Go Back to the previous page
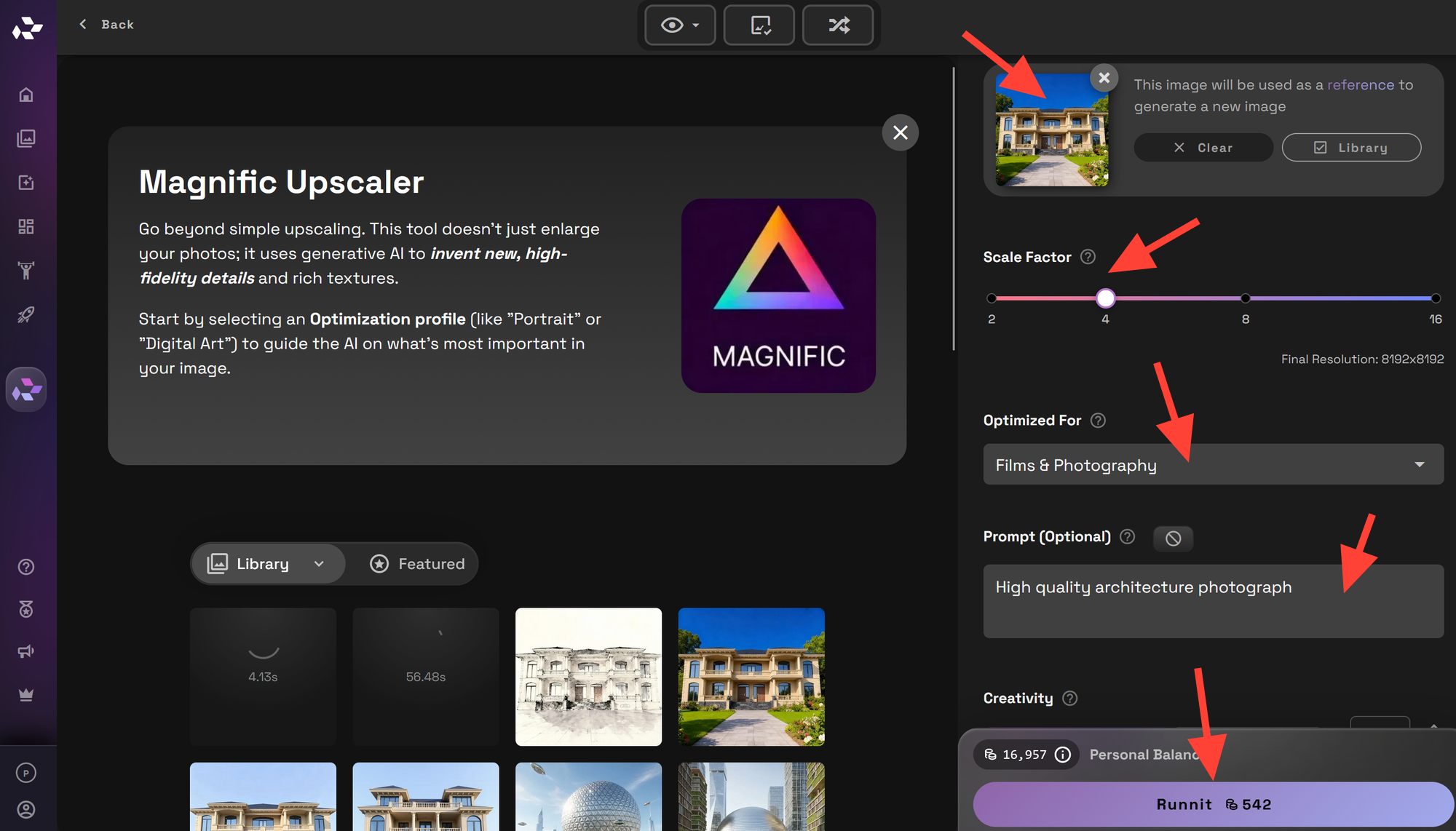The image size is (1456, 831). coord(106,25)
